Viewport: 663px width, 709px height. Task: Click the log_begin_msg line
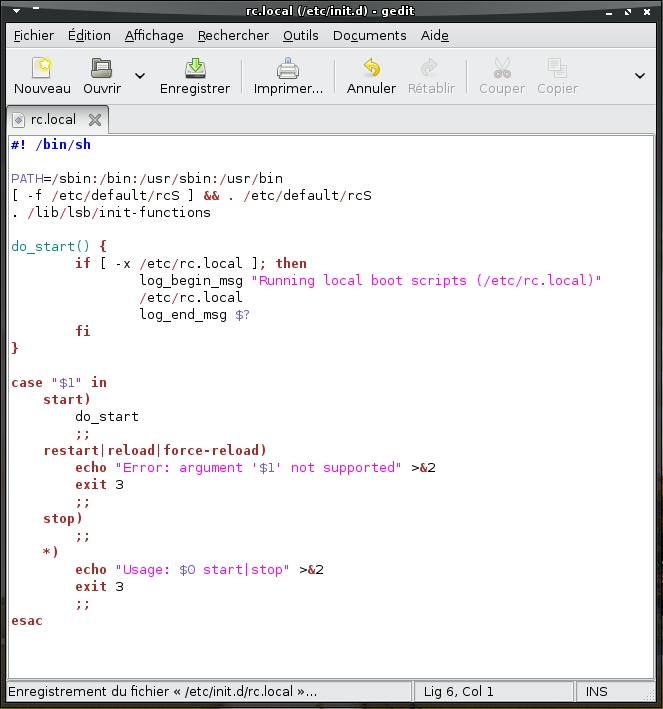[370, 281]
